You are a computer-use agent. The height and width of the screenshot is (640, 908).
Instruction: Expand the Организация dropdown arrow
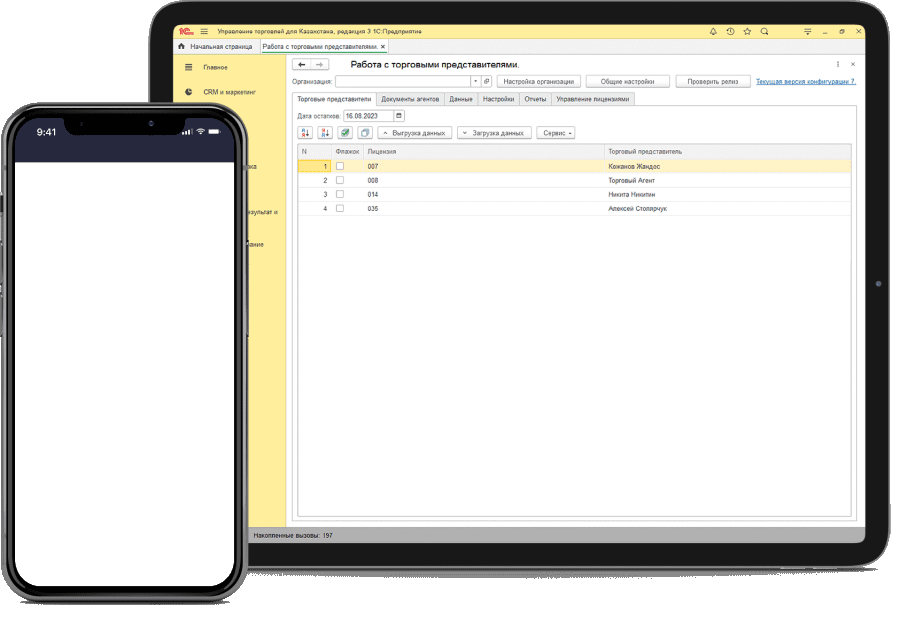pyautogui.click(x=475, y=81)
